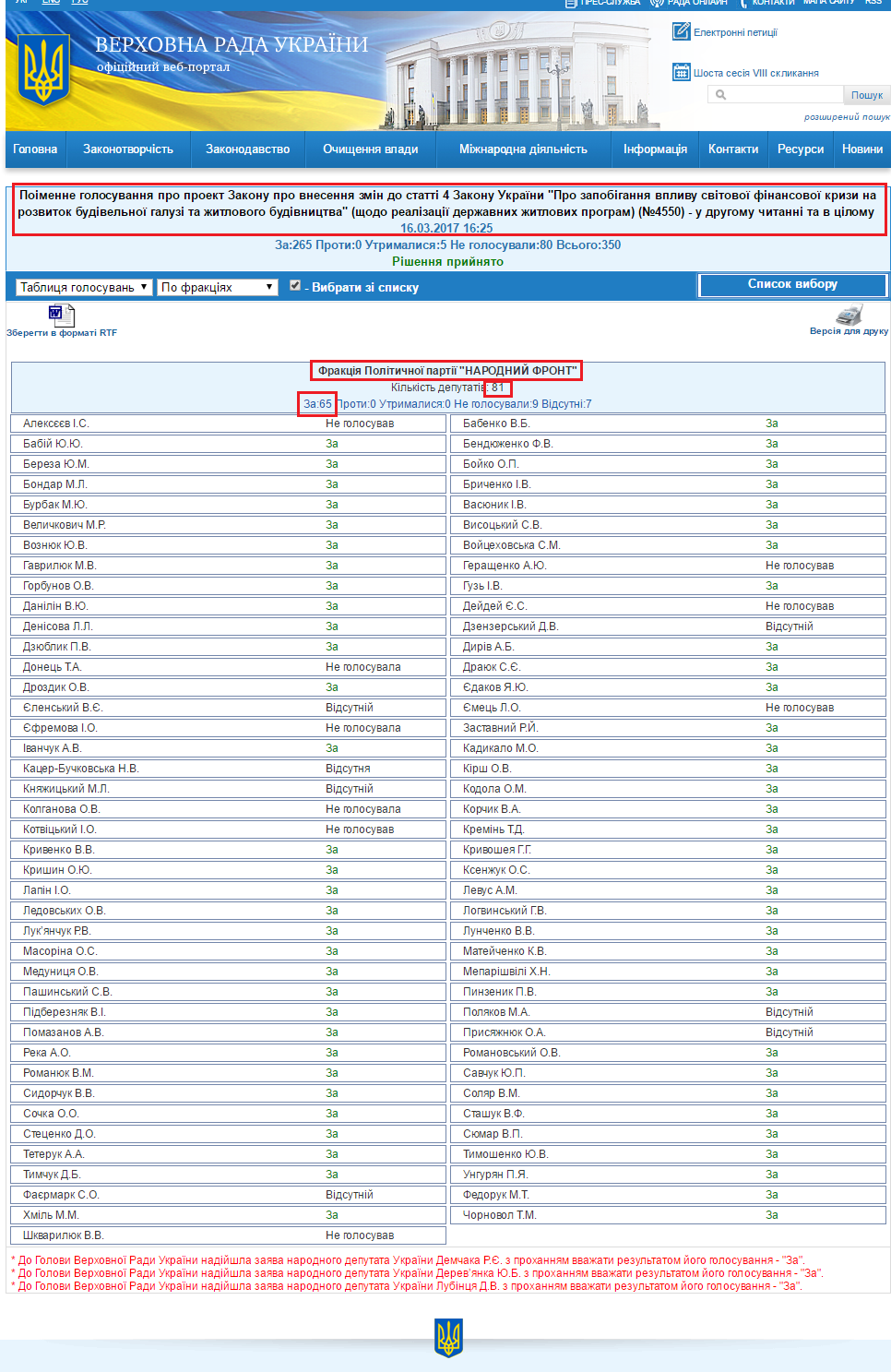The height and width of the screenshot is (1372, 891).
Task: Click the magnifier icon in the search box
Action: point(721,94)
